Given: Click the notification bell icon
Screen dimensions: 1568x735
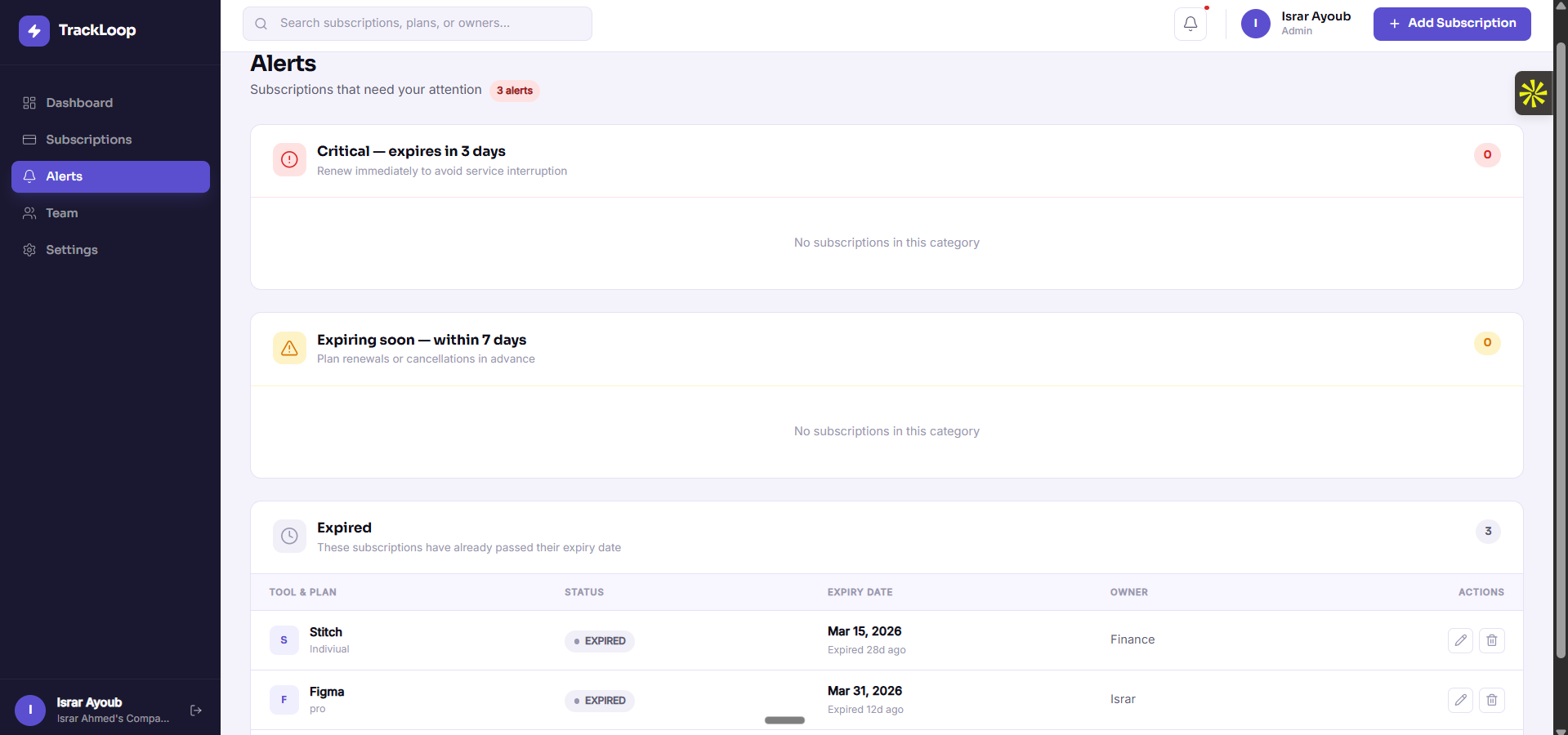Looking at the screenshot, I should click(1190, 24).
